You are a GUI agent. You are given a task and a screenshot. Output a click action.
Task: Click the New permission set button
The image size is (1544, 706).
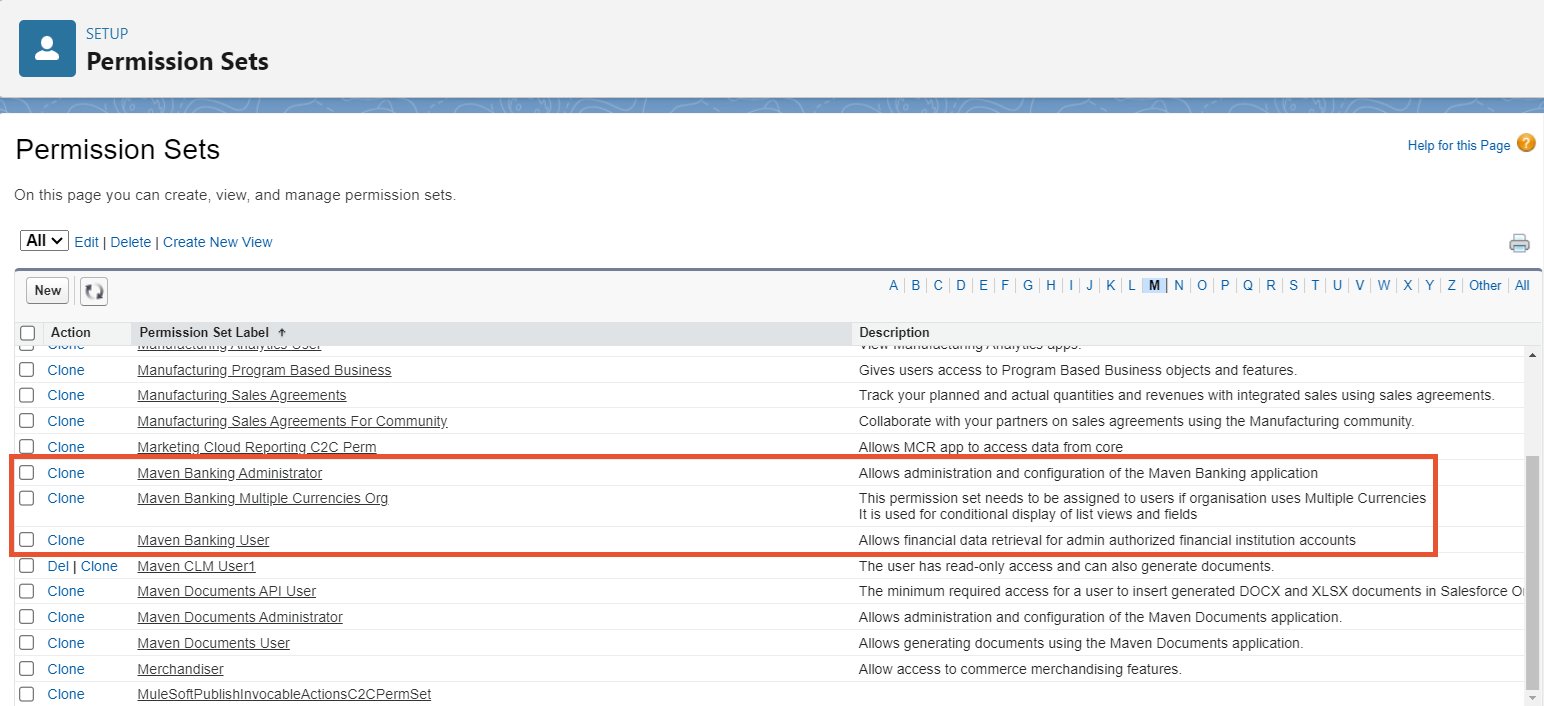48,291
